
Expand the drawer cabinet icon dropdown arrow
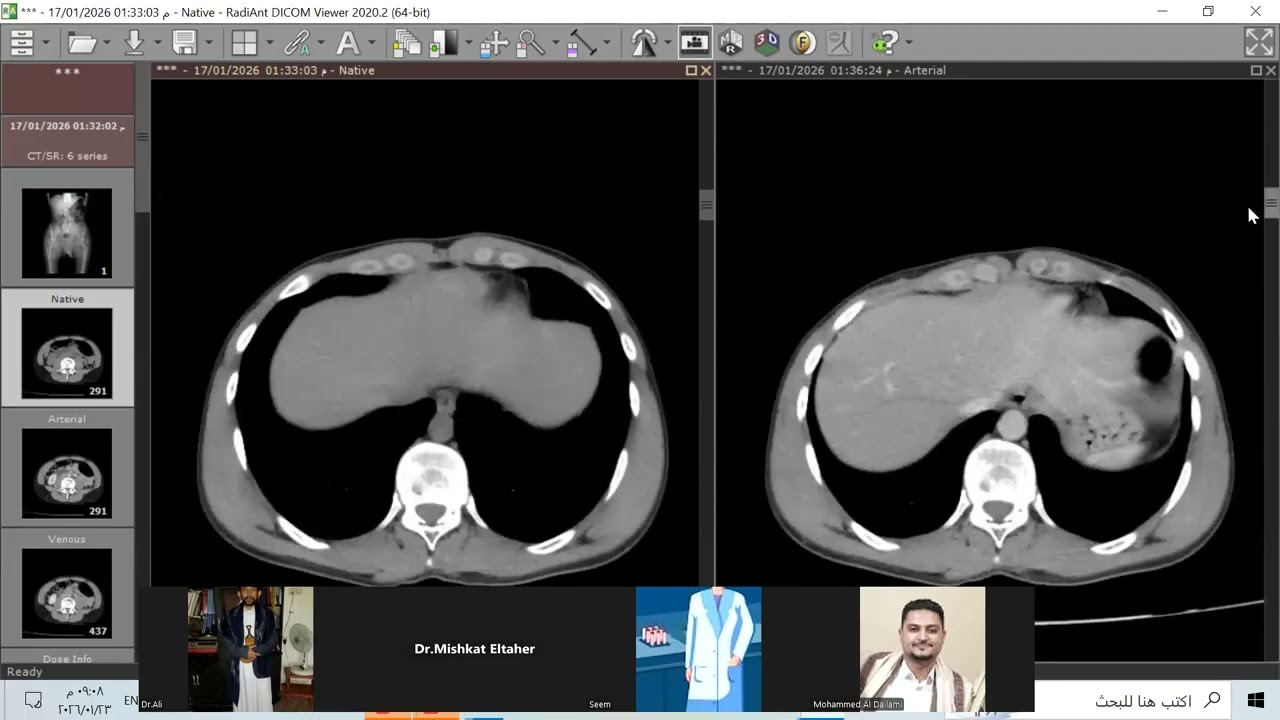pos(46,43)
